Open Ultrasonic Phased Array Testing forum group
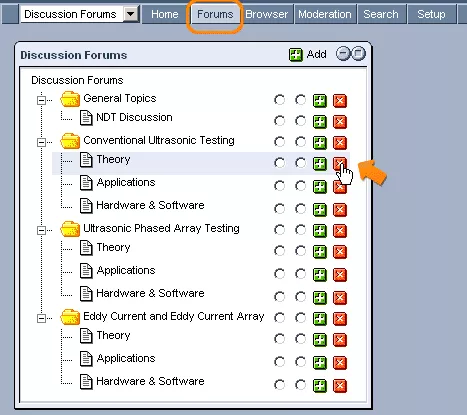Image resolution: width=467 pixels, height=415 pixels. pyautogui.click(x=161, y=228)
